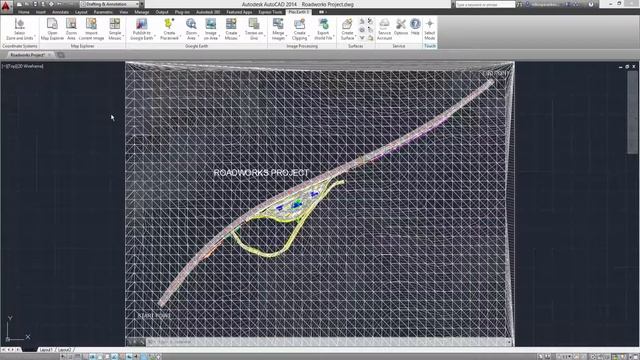Image resolution: width=640 pixels, height=360 pixels.
Task: Select the Plex.Earth ribbon tab
Action: 298,12
